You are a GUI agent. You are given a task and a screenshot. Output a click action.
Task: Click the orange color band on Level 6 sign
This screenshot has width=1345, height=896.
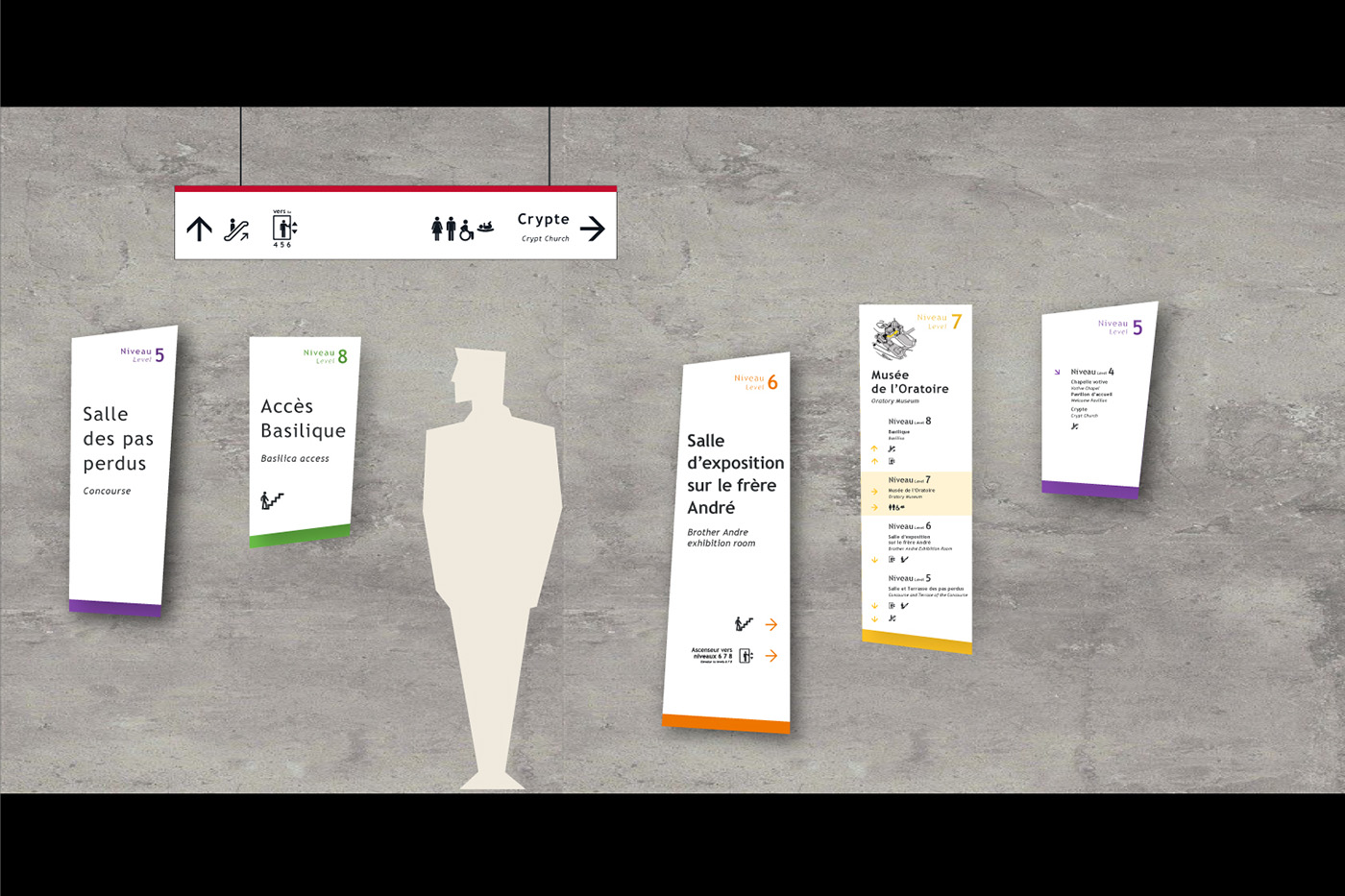(725, 723)
